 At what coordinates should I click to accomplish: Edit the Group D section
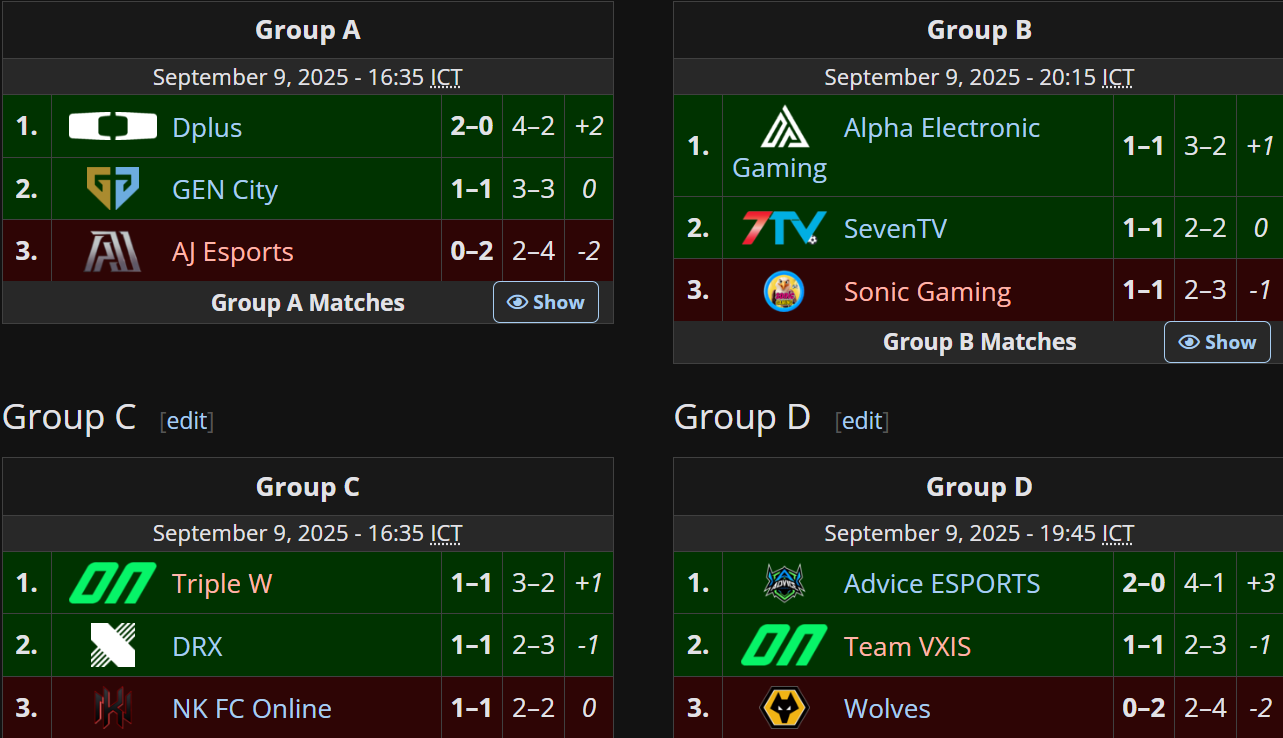tap(862, 421)
